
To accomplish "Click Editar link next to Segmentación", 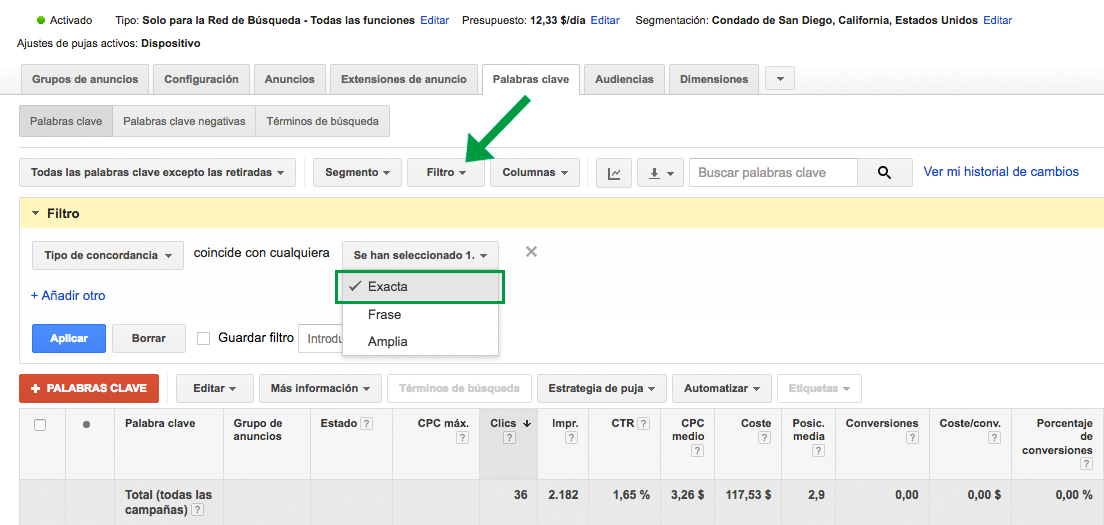I will pyautogui.click(x=997, y=20).
